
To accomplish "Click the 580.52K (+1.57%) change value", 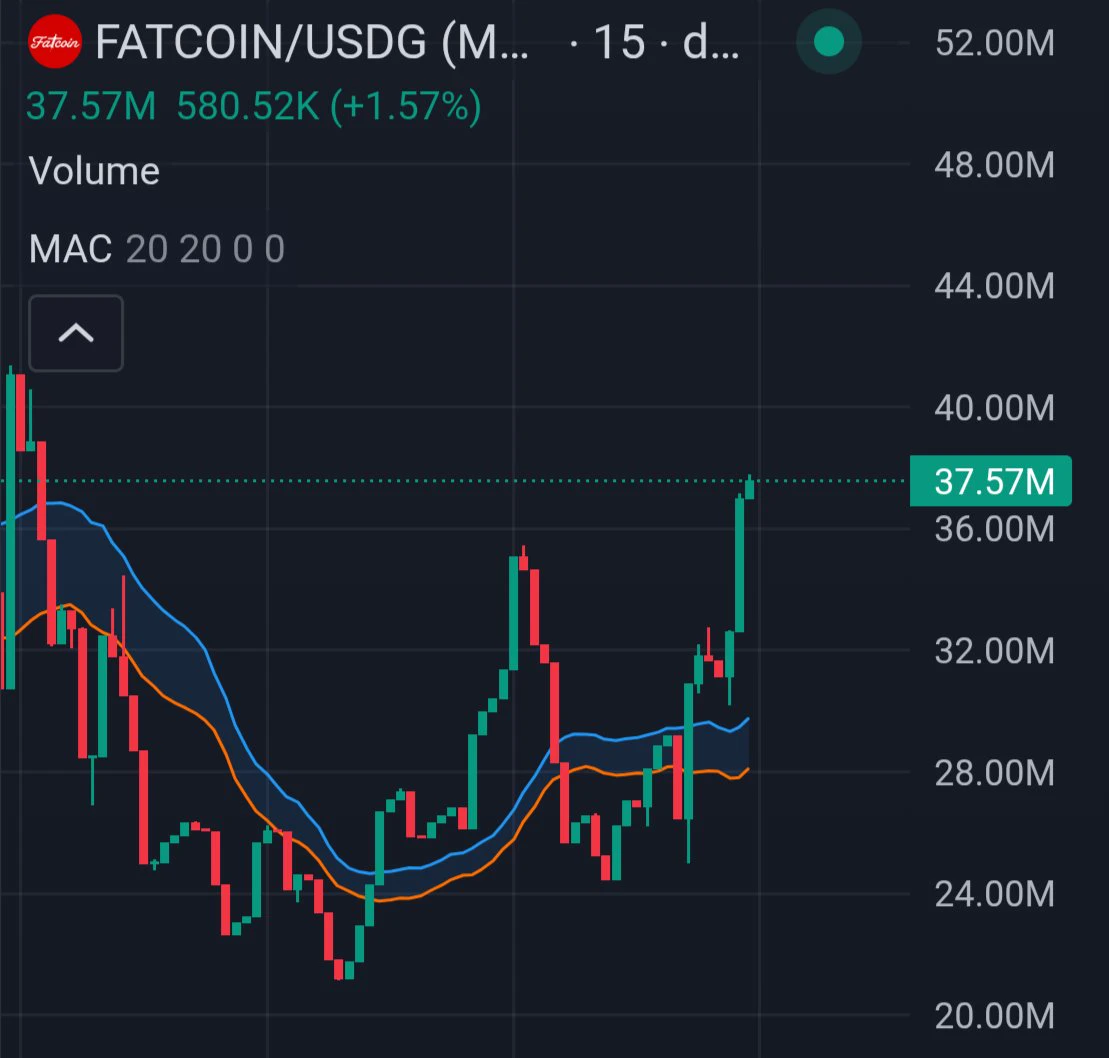I will tap(329, 107).
